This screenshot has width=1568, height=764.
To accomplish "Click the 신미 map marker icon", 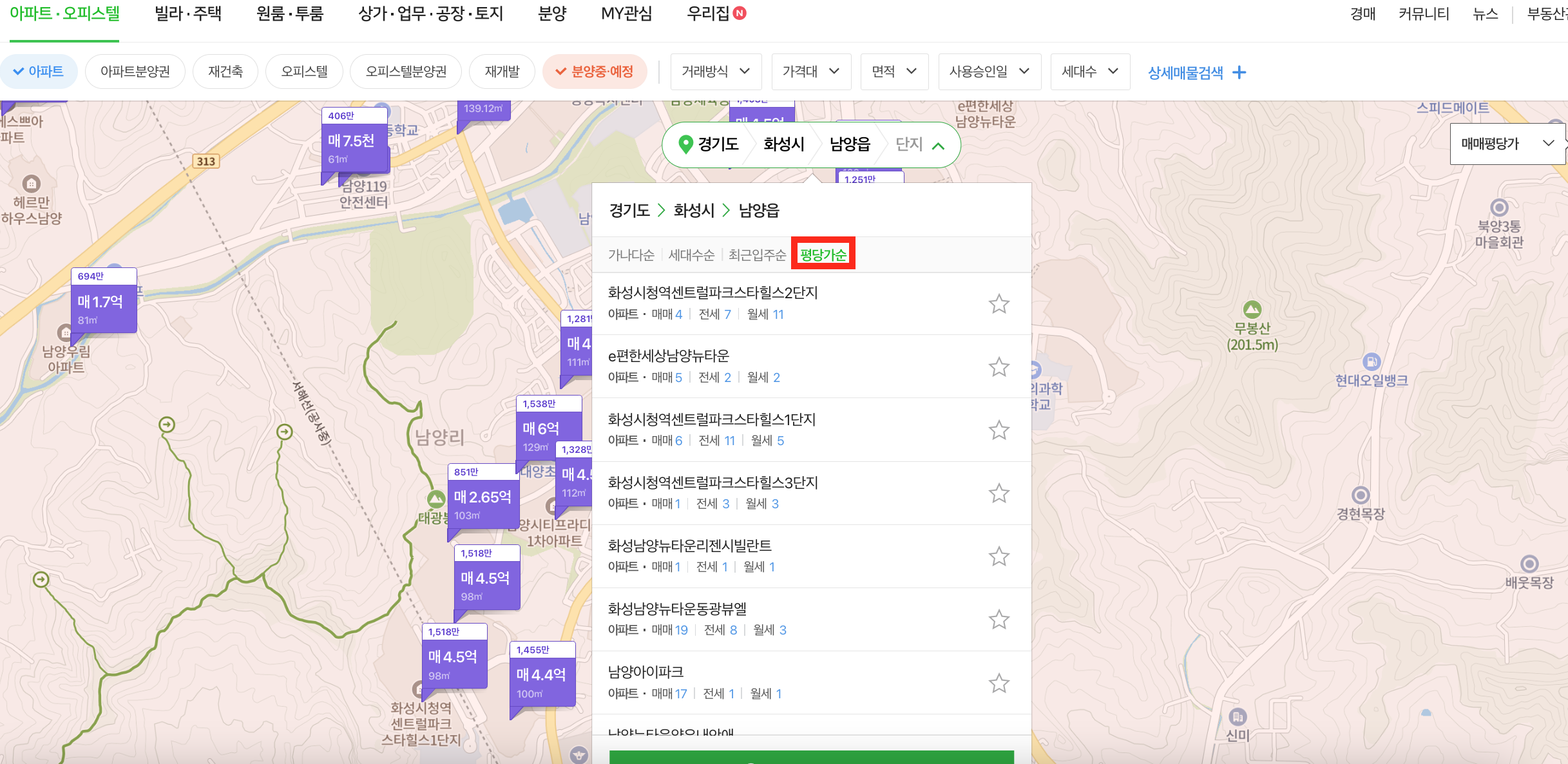I will click(x=1238, y=716).
